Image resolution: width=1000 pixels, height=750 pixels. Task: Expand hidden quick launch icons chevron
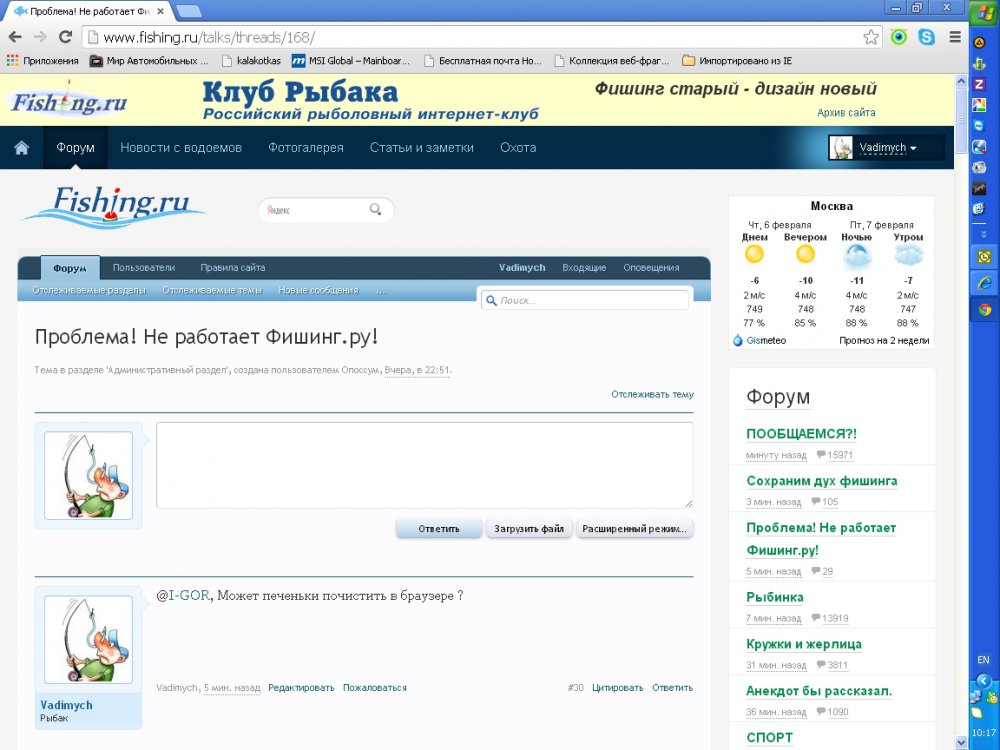click(984, 233)
